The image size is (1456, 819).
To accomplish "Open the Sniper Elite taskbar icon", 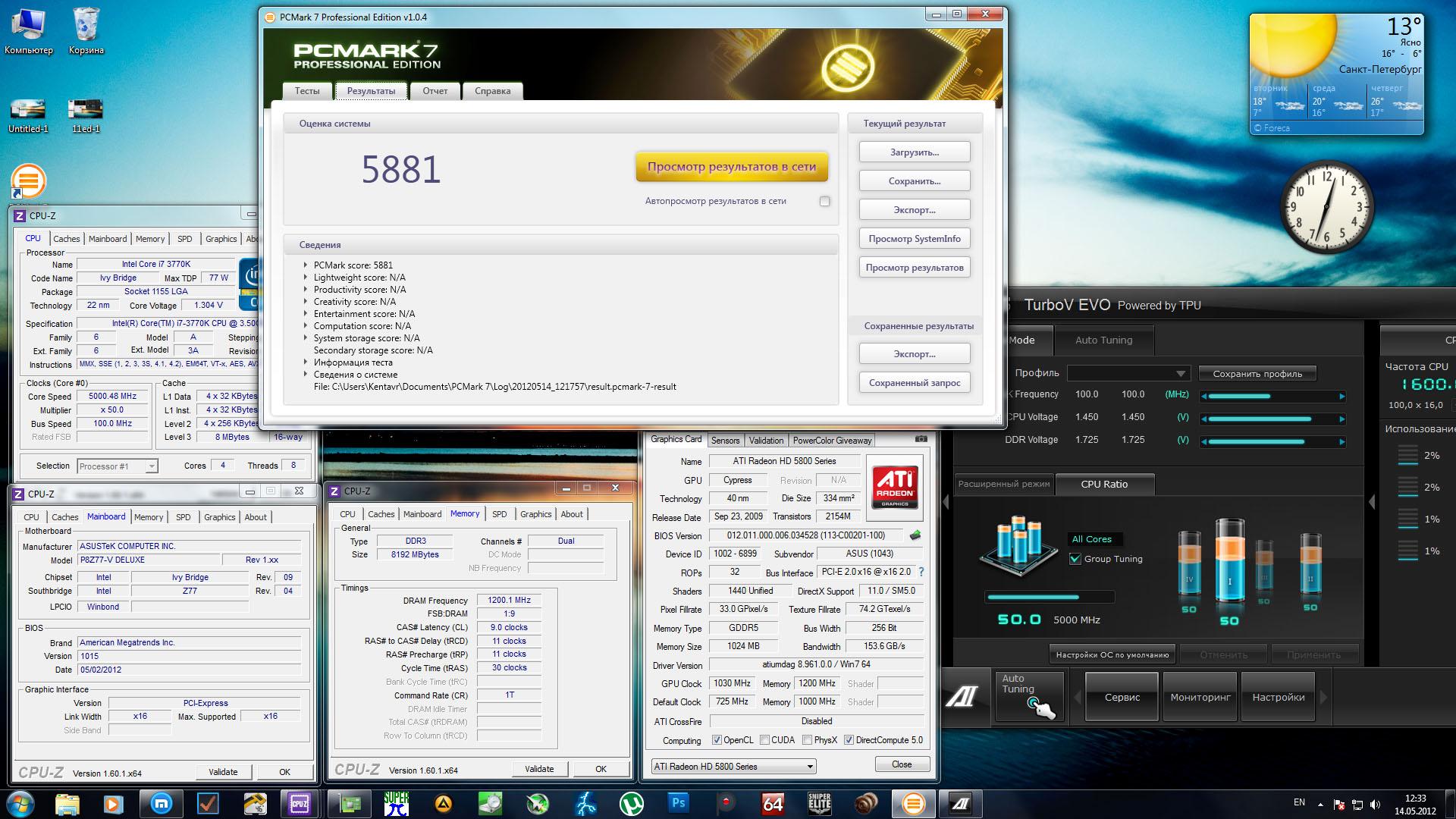I will (x=819, y=803).
